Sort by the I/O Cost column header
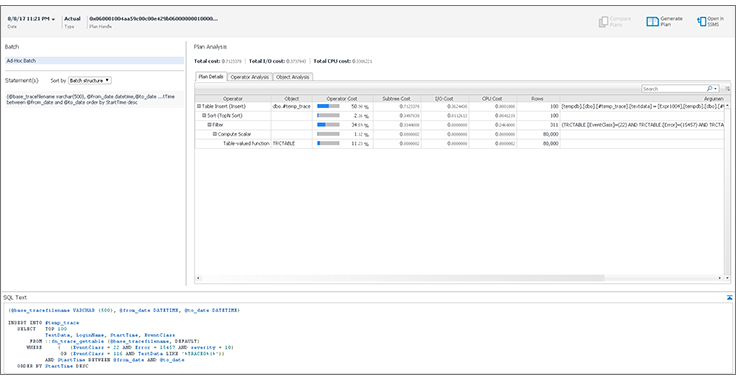Image resolution: width=736 pixels, height=380 pixels. pos(445,99)
